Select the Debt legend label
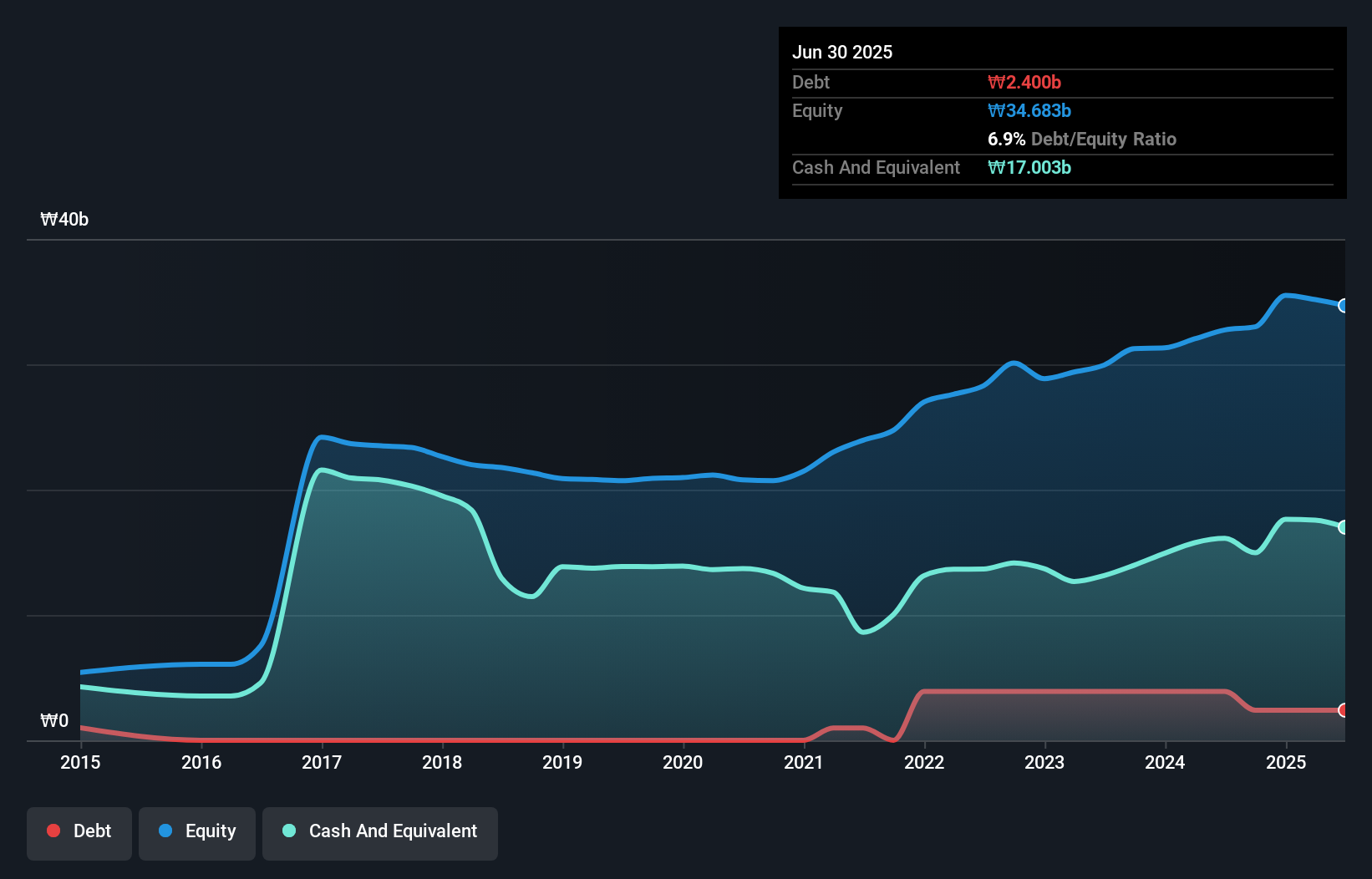The image size is (1372, 879). 93,831
